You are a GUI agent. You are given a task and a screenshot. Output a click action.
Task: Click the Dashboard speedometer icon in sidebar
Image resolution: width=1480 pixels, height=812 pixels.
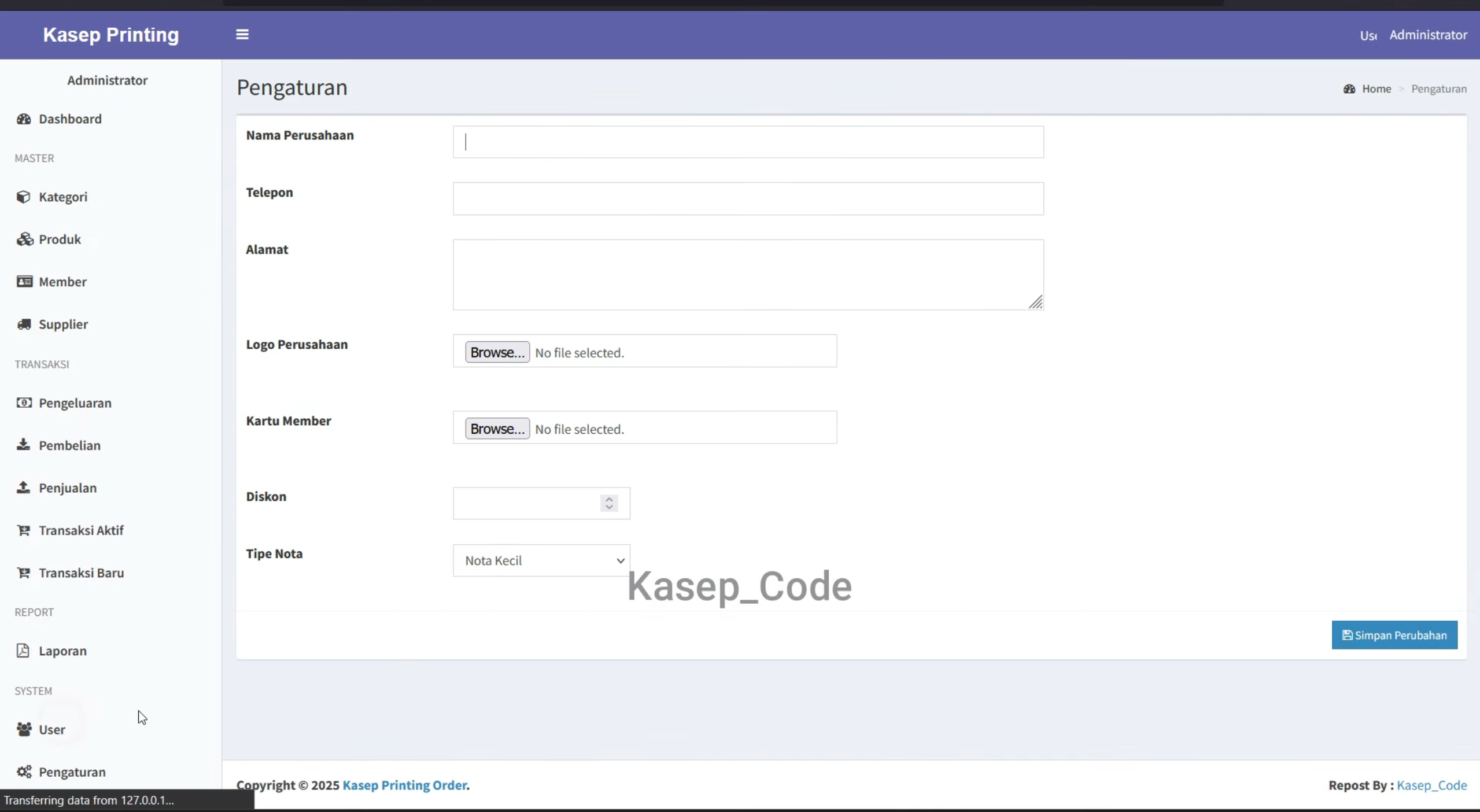(24, 119)
